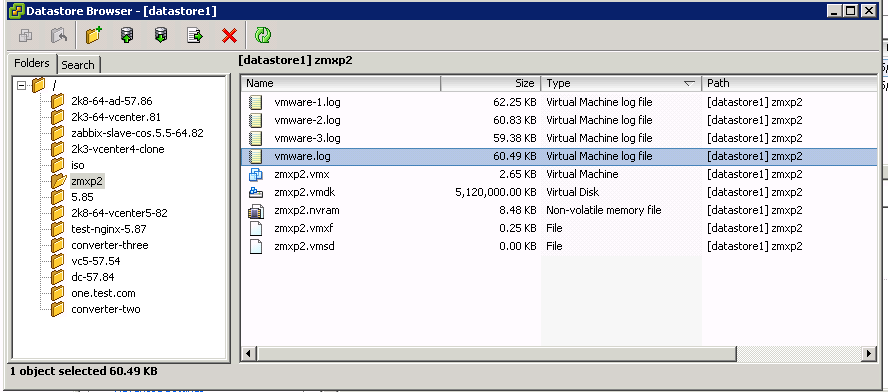Click the Move file toolbar icon
Viewport: 888px width, 392px height.
click(x=195, y=36)
